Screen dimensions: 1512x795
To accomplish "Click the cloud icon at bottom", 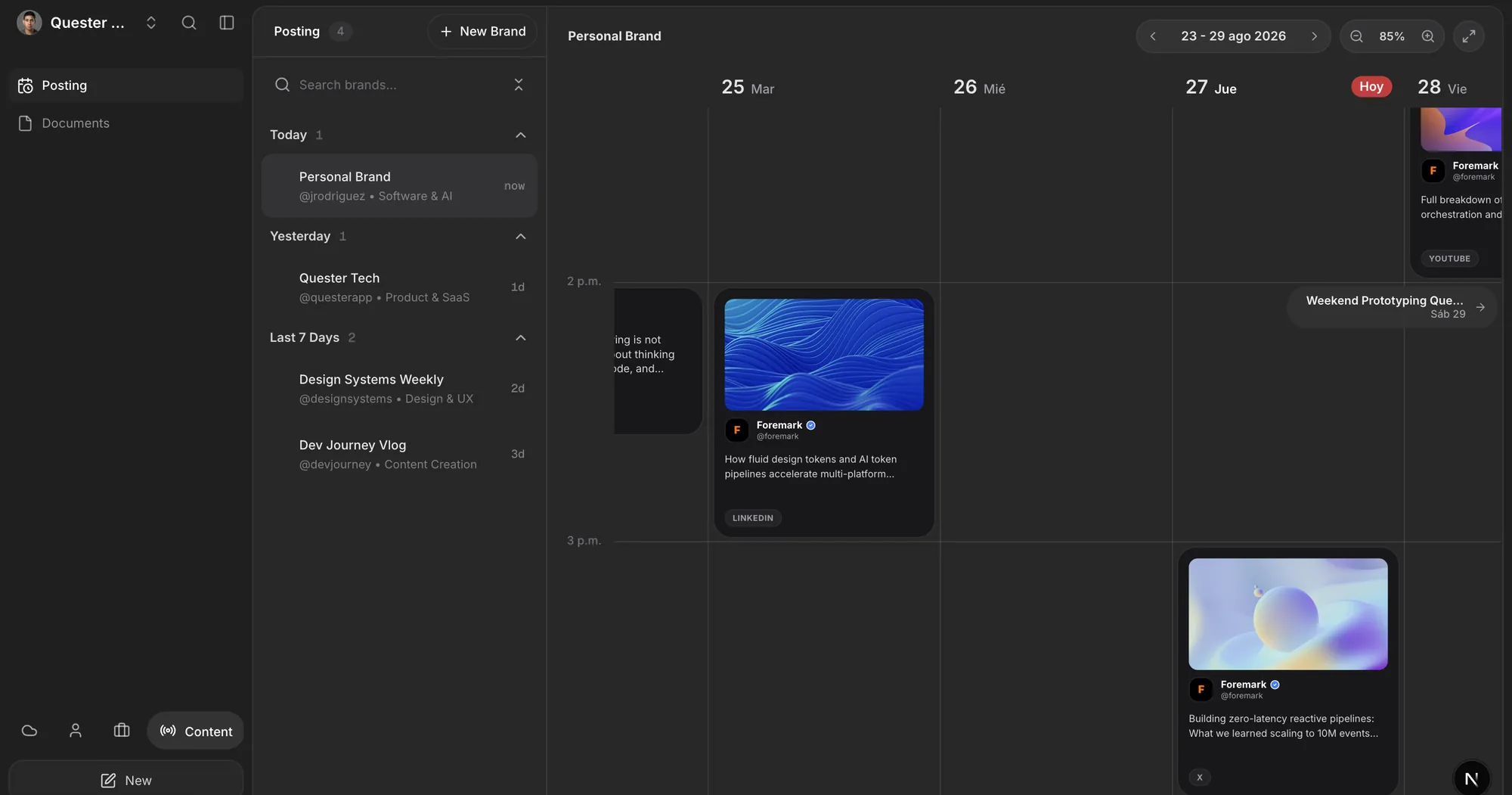I will 29,731.
